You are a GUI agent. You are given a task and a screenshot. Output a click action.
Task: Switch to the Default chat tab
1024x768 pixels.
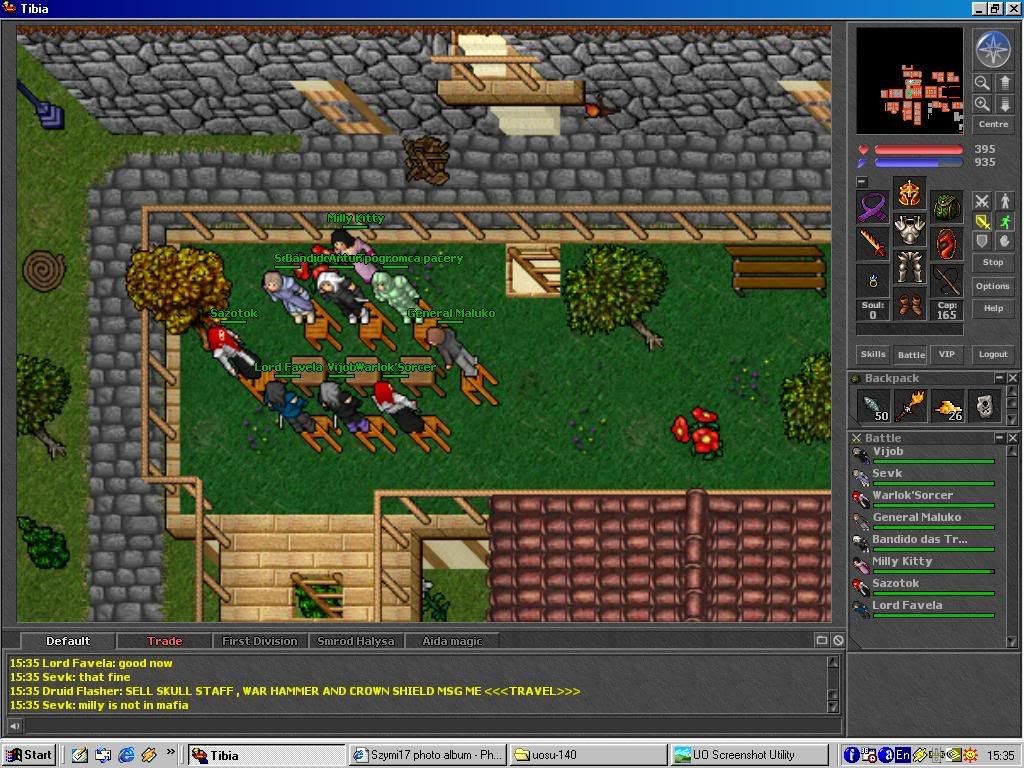[68, 641]
